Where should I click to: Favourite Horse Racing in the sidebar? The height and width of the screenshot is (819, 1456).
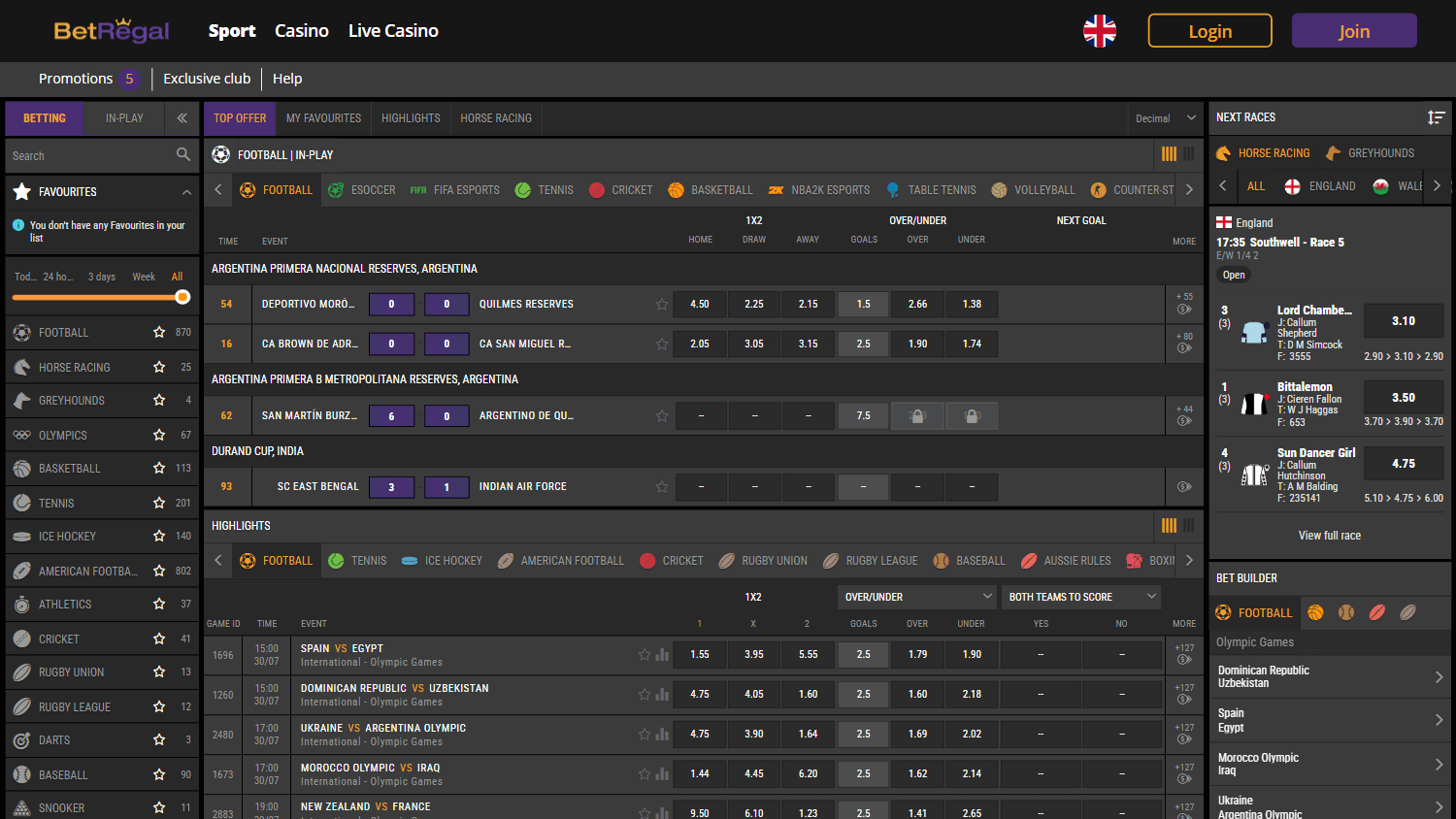pos(159,368)
